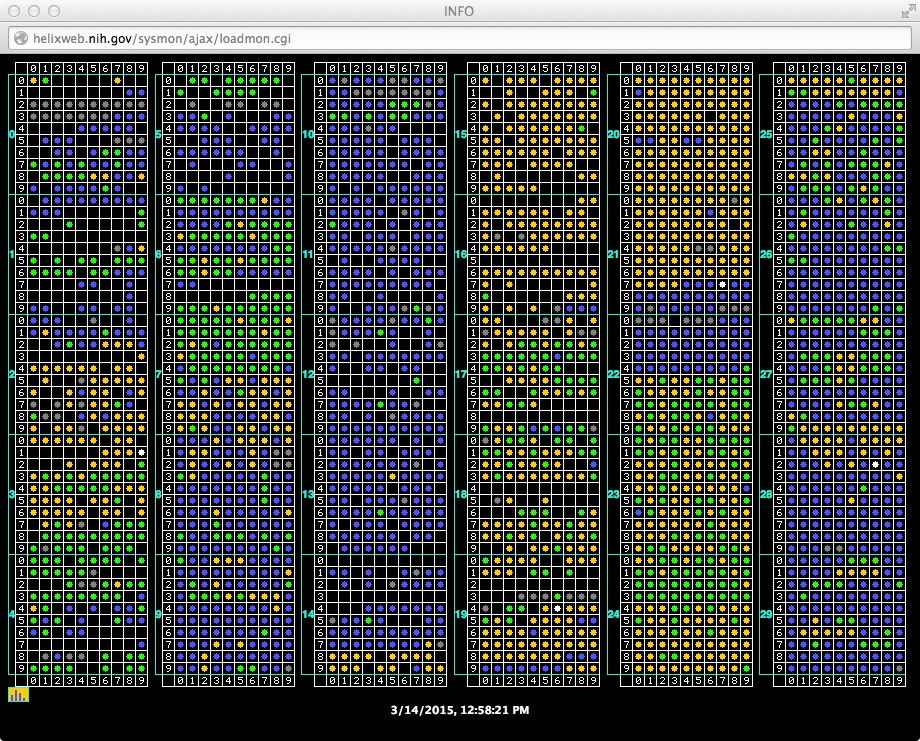The width and height of the screenshot is (920, 741).
Task: Click the white node in rack 19
Action: [557, 608]
